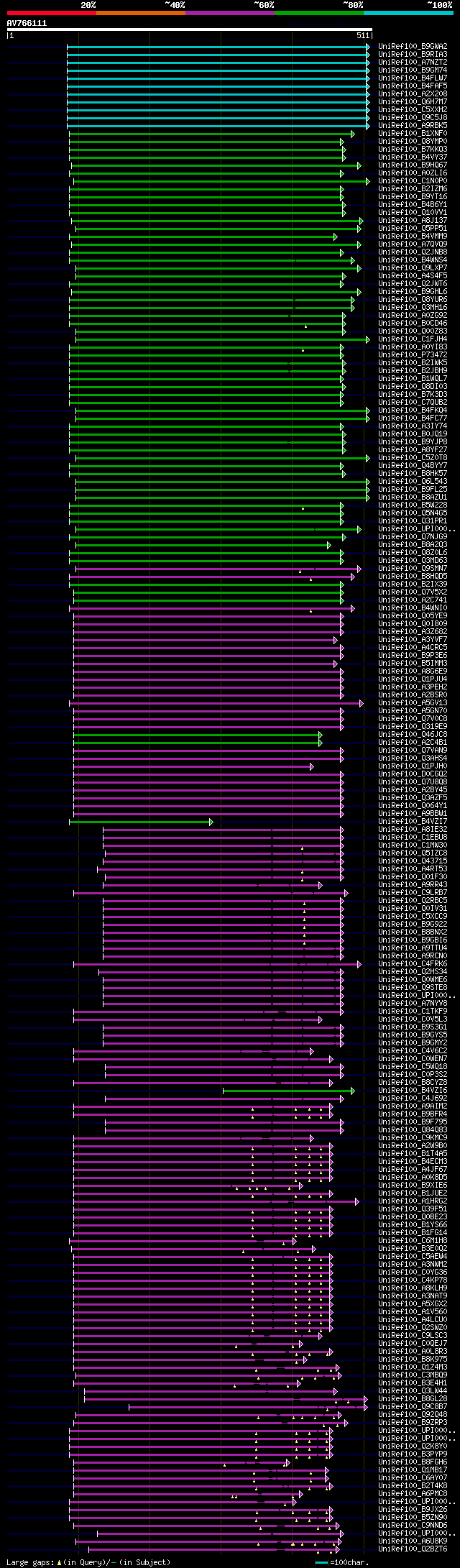Select label UniRef100_B2IZM6
The image size is (460, 1568).
point(413,188)
